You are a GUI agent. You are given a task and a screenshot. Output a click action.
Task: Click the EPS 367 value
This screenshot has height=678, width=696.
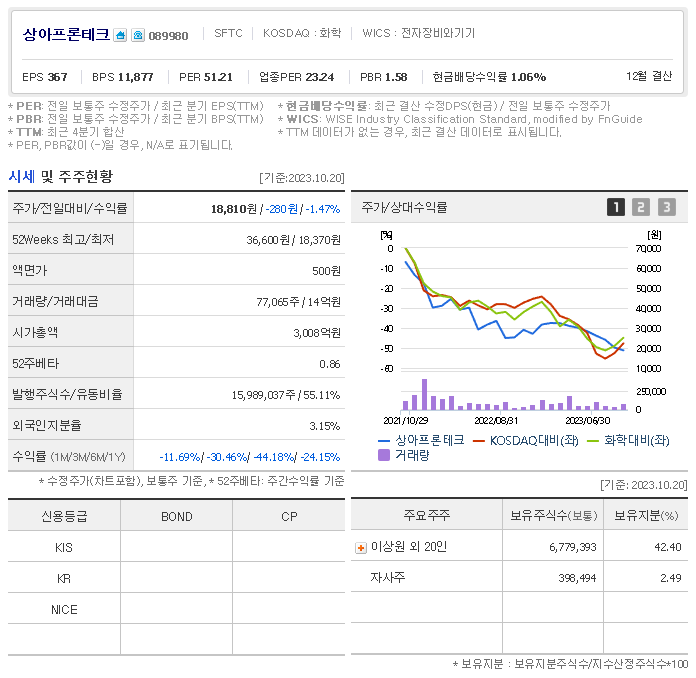45,77
